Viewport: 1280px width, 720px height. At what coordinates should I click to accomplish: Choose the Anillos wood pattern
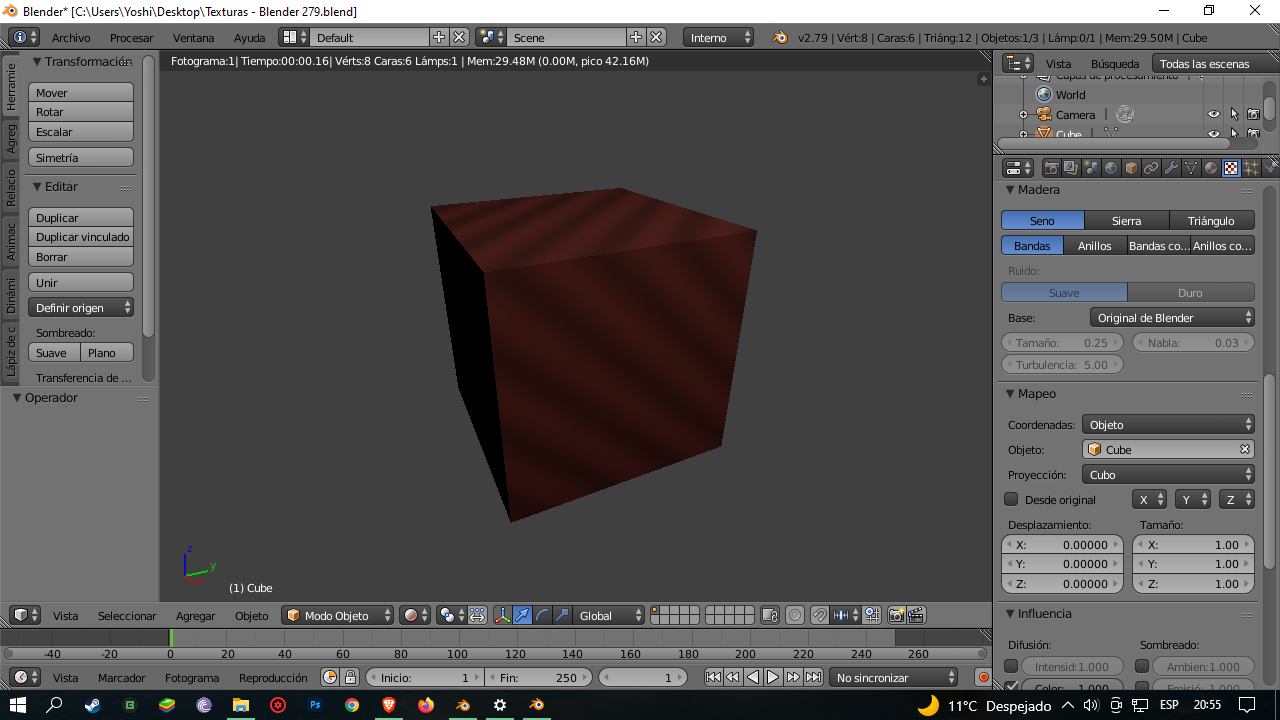pyautogui.click(x=1095, y=246)
